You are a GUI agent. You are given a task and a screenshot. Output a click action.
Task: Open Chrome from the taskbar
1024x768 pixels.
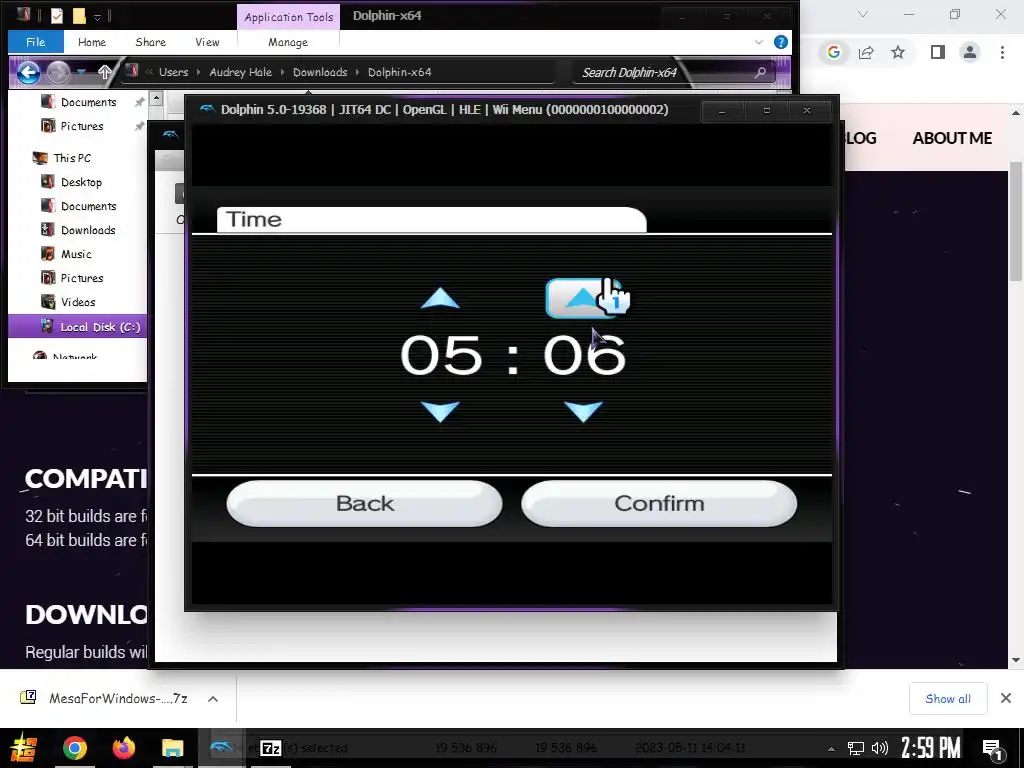[74, 748]
